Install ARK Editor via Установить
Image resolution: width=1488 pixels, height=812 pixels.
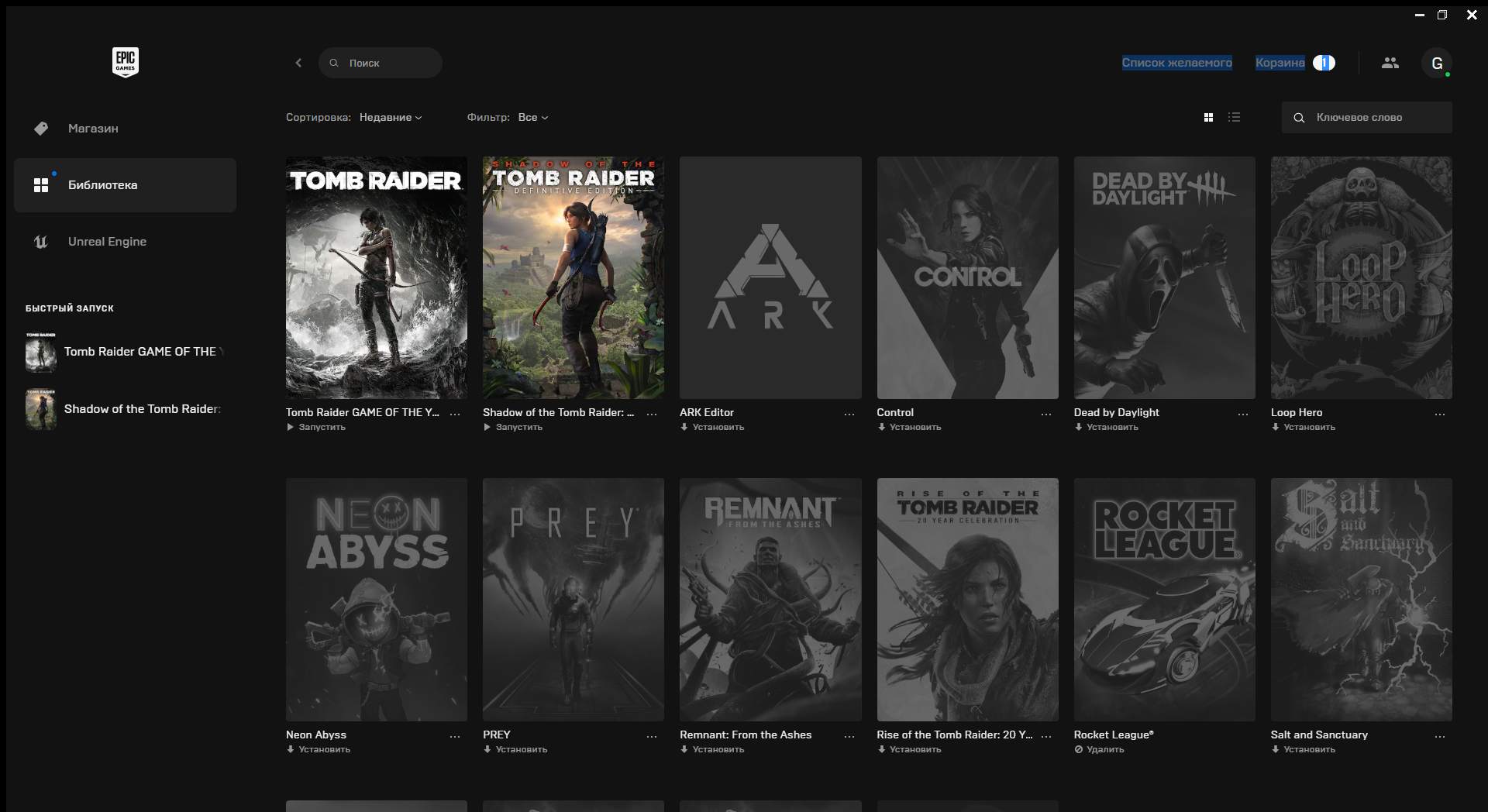(712, 427)
